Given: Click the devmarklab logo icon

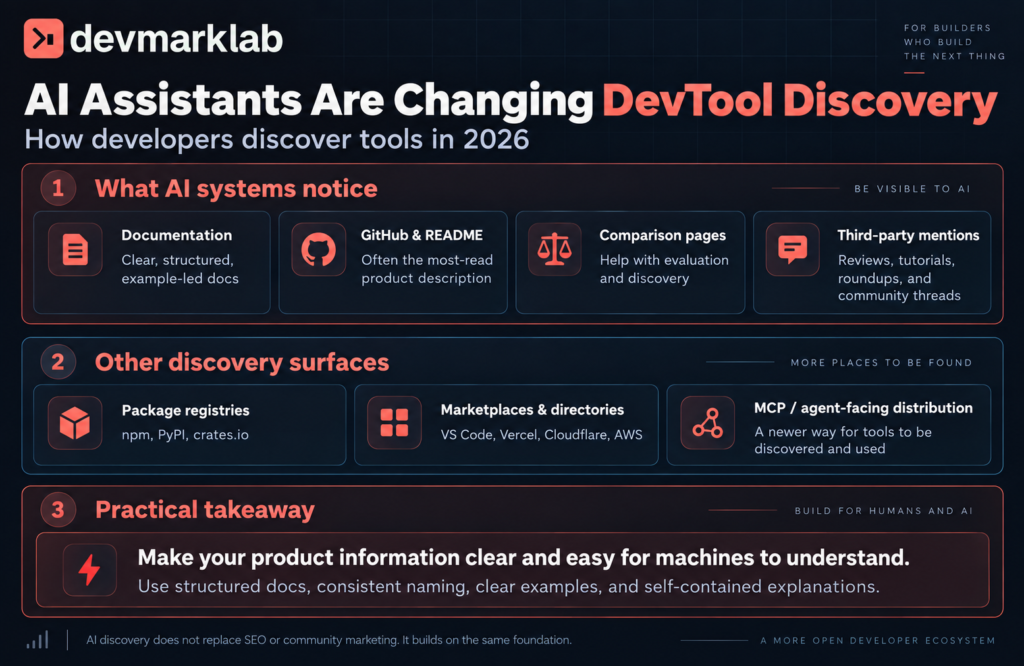Looking at the screenshot, I should pyautogui.click(x=44, y=39).
